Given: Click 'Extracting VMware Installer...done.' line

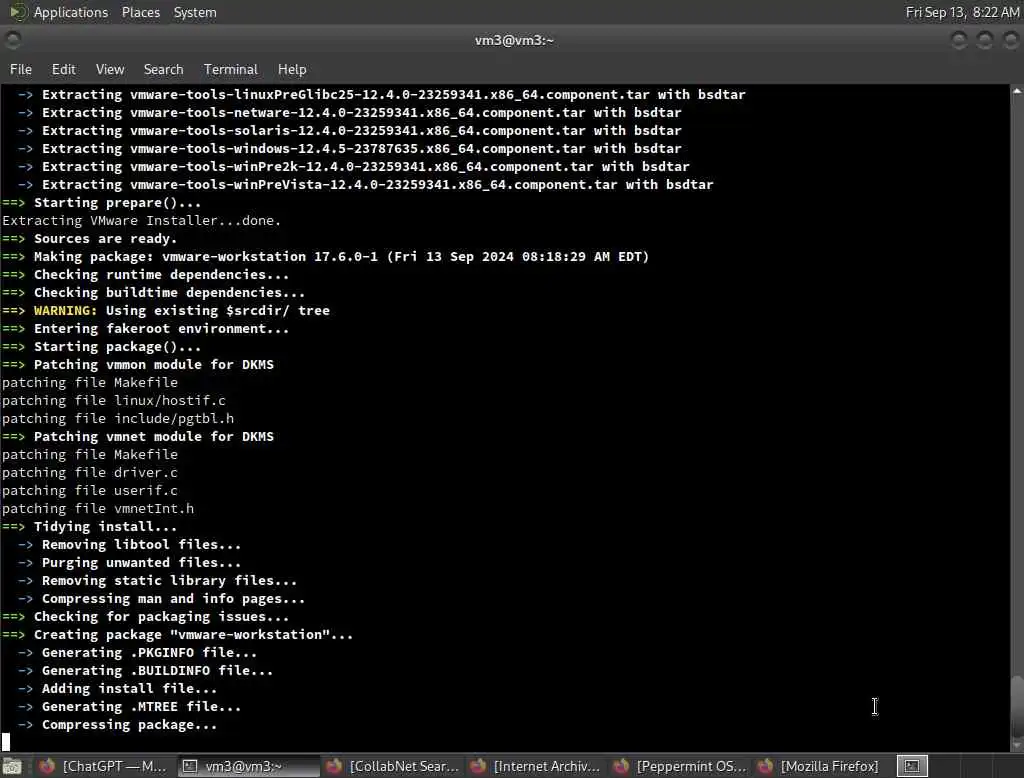Looking at the screenshot, I should point(142,221).
